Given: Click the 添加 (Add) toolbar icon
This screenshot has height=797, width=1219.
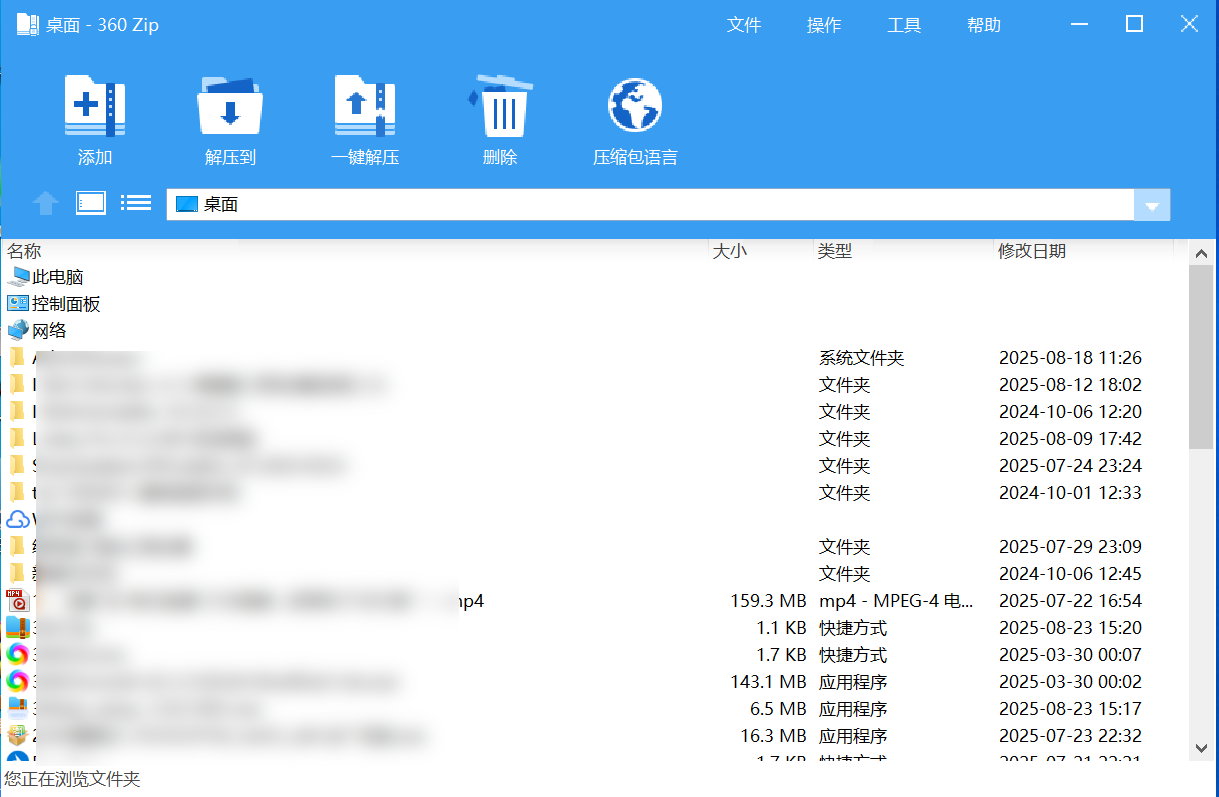Looking at the screenshot, I should (x=95, y=105).
